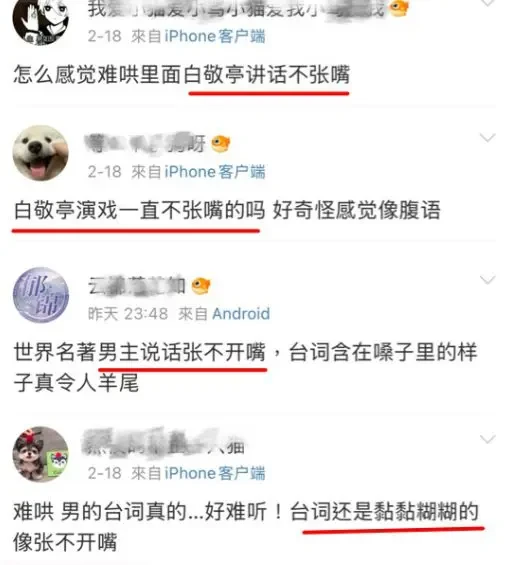
Task: Open the anime girl avatar profile
Action: pos(40,20)
